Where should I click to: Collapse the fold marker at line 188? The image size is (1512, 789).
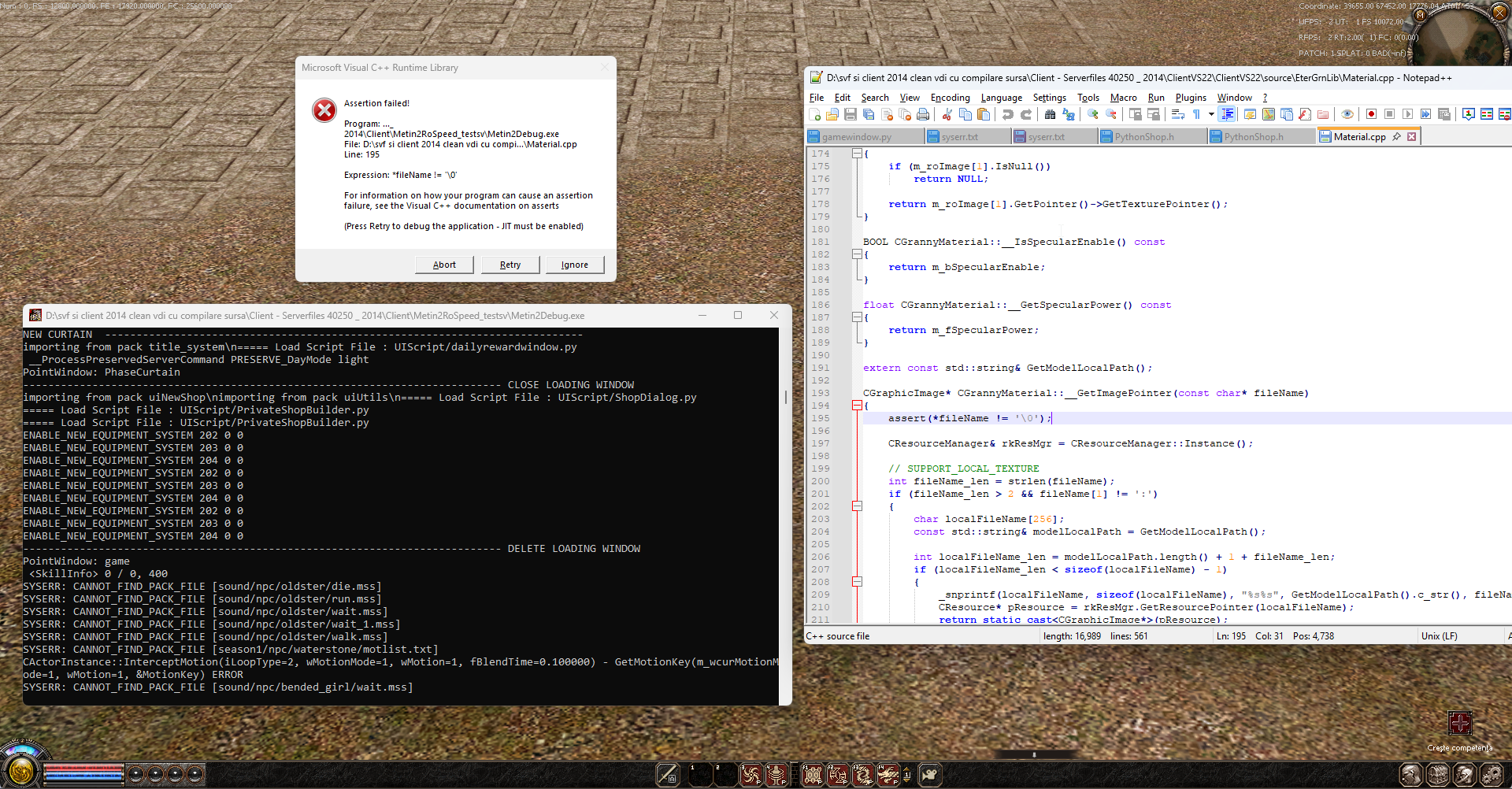857,317
